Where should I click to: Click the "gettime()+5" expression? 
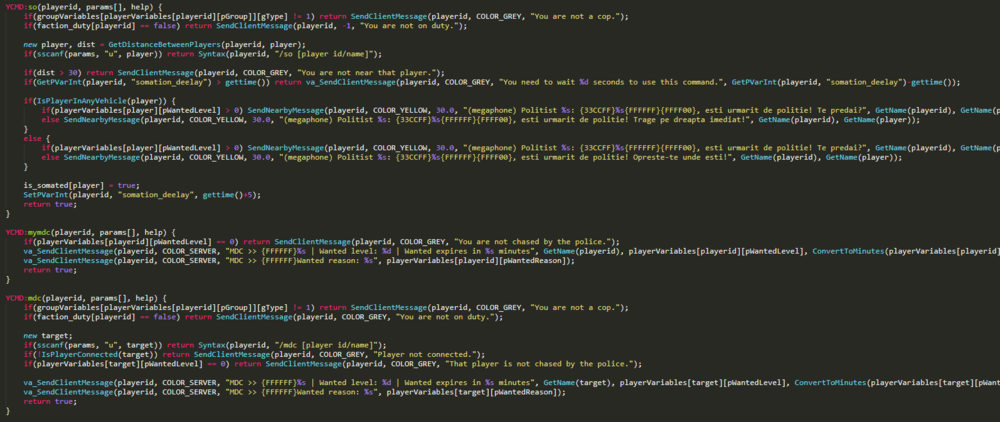tap(229, 195)
